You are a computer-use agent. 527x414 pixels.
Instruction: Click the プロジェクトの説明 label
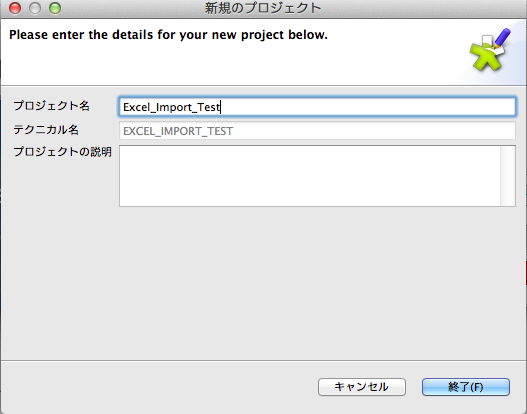coord(63,152)
